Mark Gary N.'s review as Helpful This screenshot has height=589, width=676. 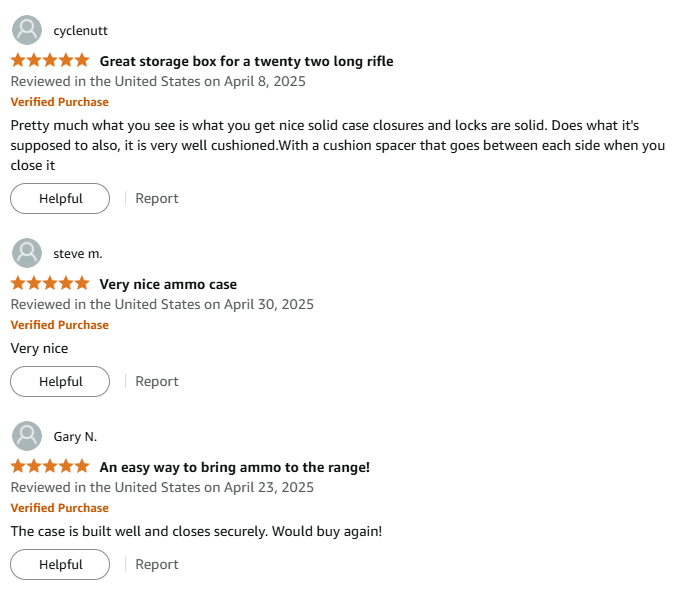[60, 564]
